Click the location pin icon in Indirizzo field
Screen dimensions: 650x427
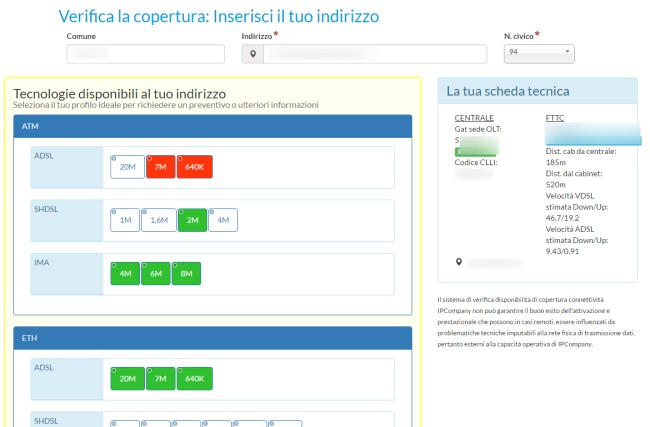(x=253, y=54)
